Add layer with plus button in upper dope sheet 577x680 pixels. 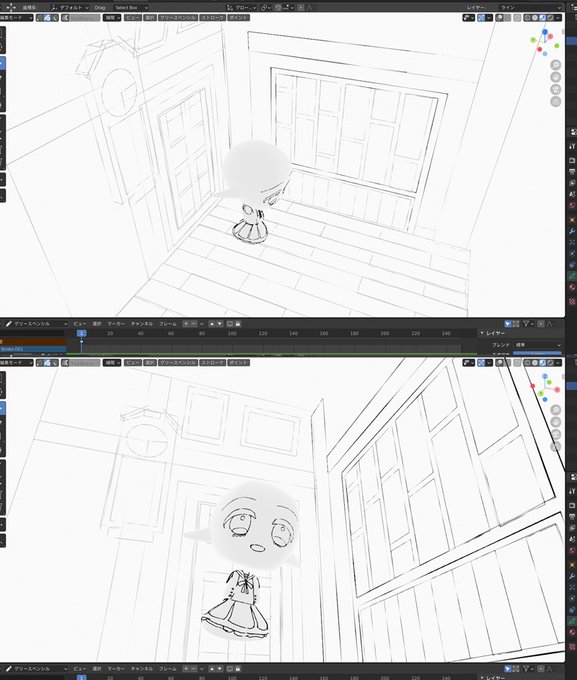[x=186, y=324]
